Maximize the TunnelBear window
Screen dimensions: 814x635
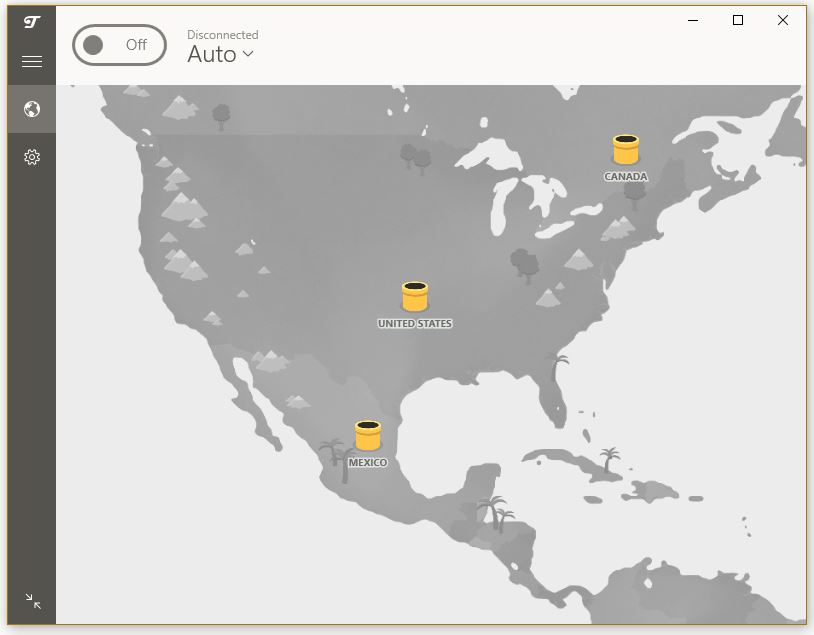pyautogui.click(x=738, y=20)
